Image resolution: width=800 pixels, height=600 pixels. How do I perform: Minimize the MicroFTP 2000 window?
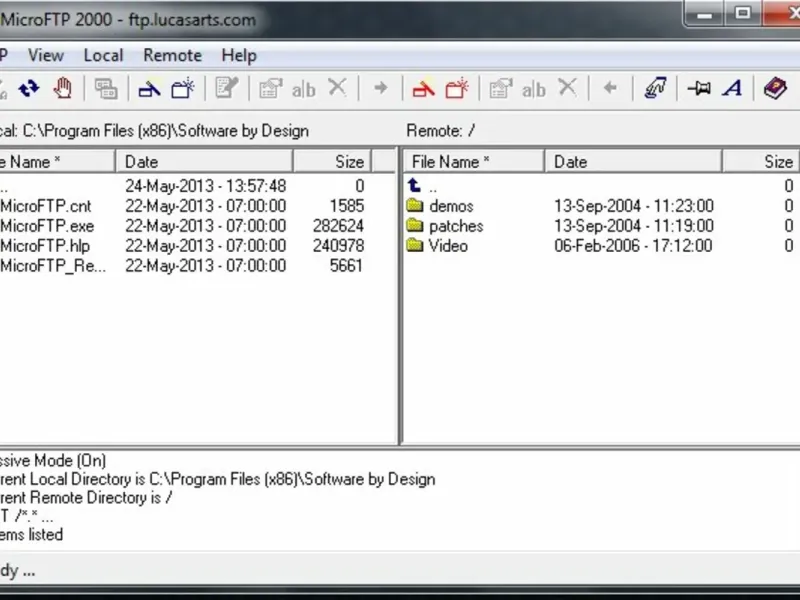click(704, 14)
